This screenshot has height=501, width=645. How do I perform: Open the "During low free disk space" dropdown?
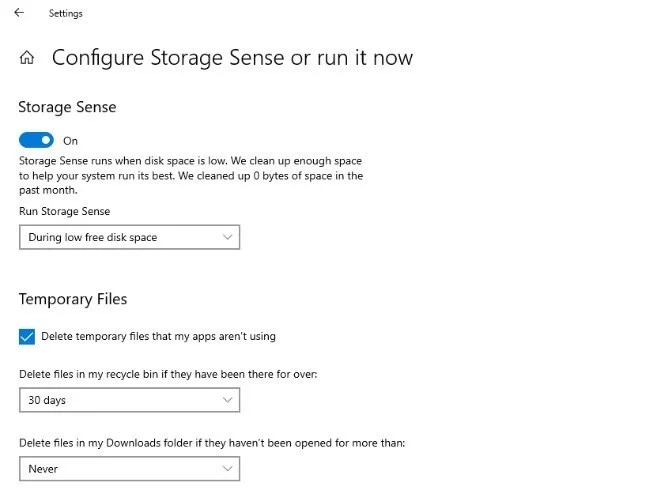pos(129,237)
